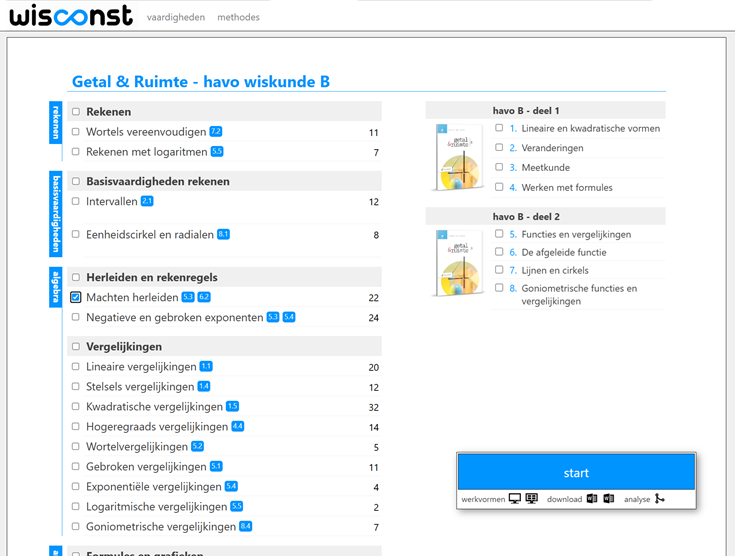Check the Basisvaardigheden rekenen header checkbox

(x=76, y=181)
